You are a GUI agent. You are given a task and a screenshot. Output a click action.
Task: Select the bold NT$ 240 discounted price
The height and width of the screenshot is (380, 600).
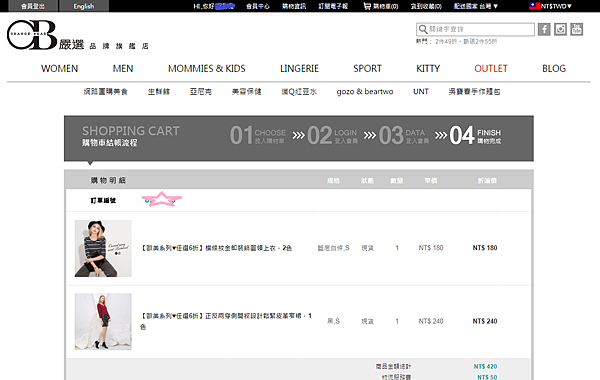(x=485, y=321)
